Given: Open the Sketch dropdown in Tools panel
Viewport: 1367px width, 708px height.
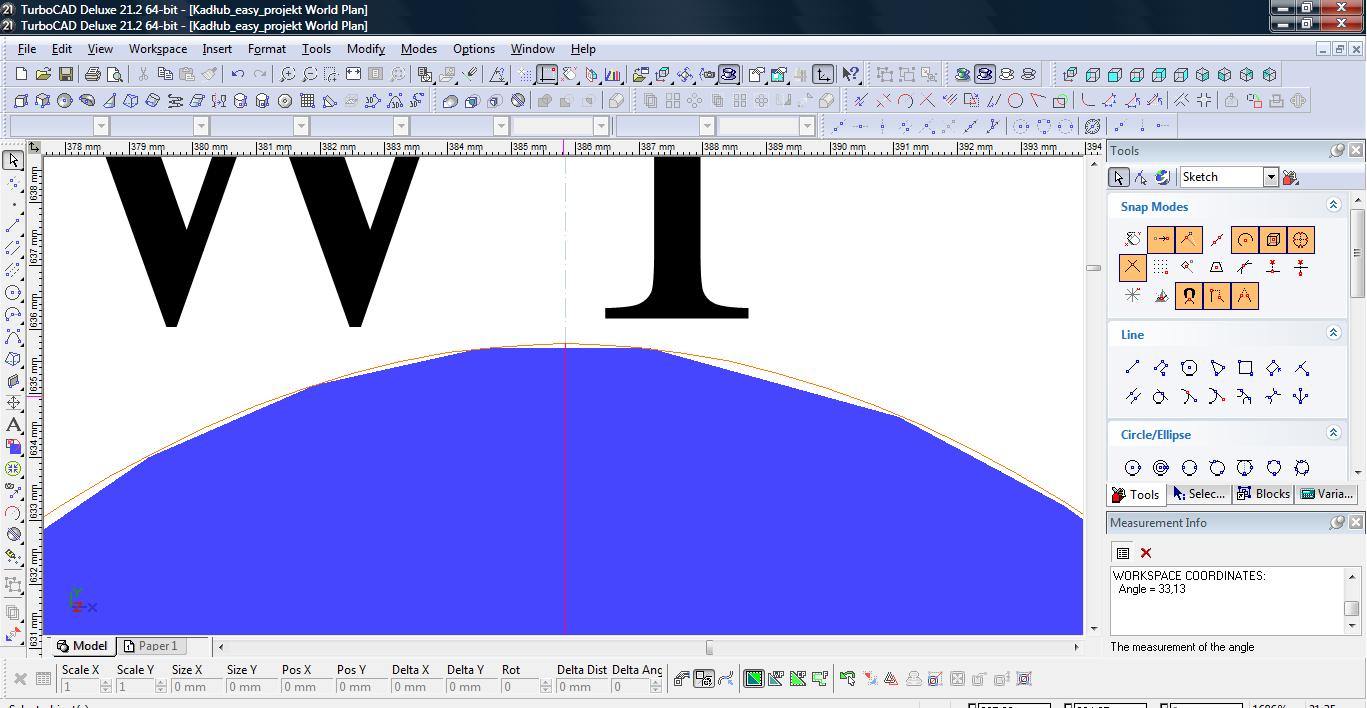Looking at the screenshot, I should pos(1270,177).
